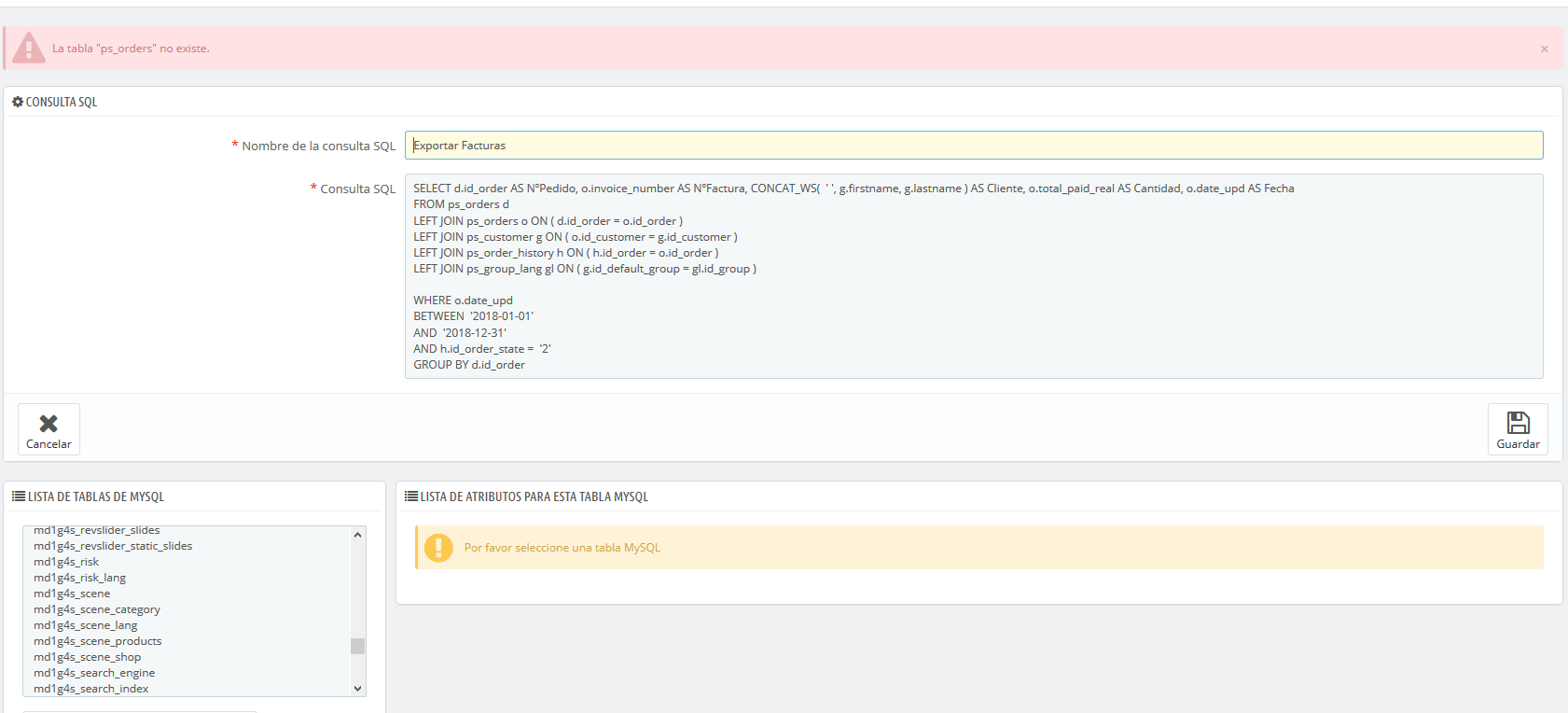Click the 'Por favor seleccione una tabla MySQL' notice

coord(562,548)
